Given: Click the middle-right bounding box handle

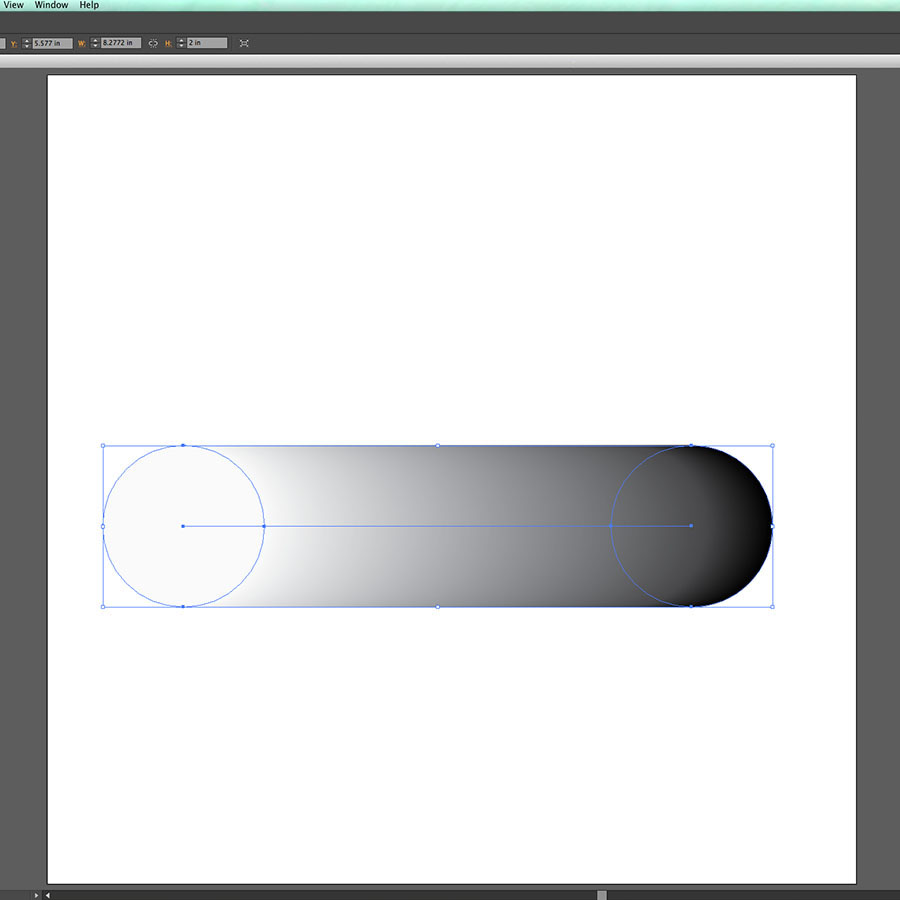Looking at the screenshot, I should point(773,526).
